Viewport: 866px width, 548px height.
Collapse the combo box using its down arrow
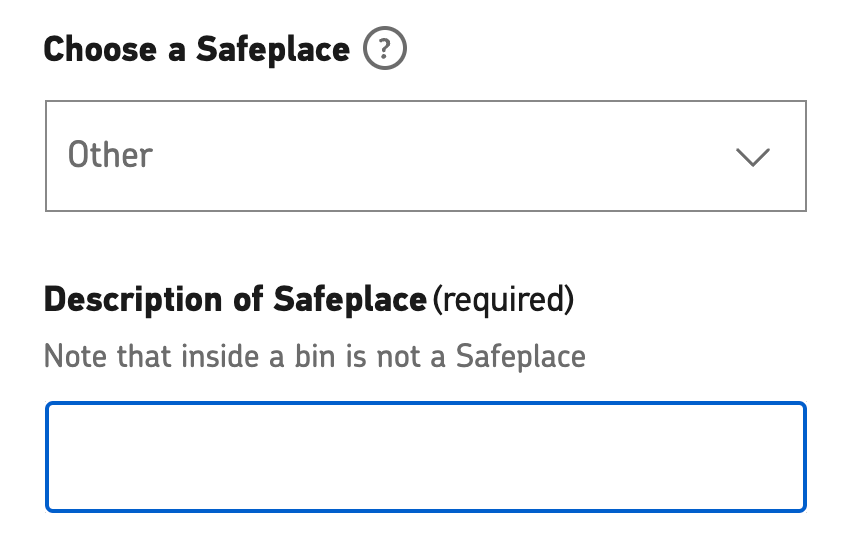pyautogui.click(x=753, y=157)
